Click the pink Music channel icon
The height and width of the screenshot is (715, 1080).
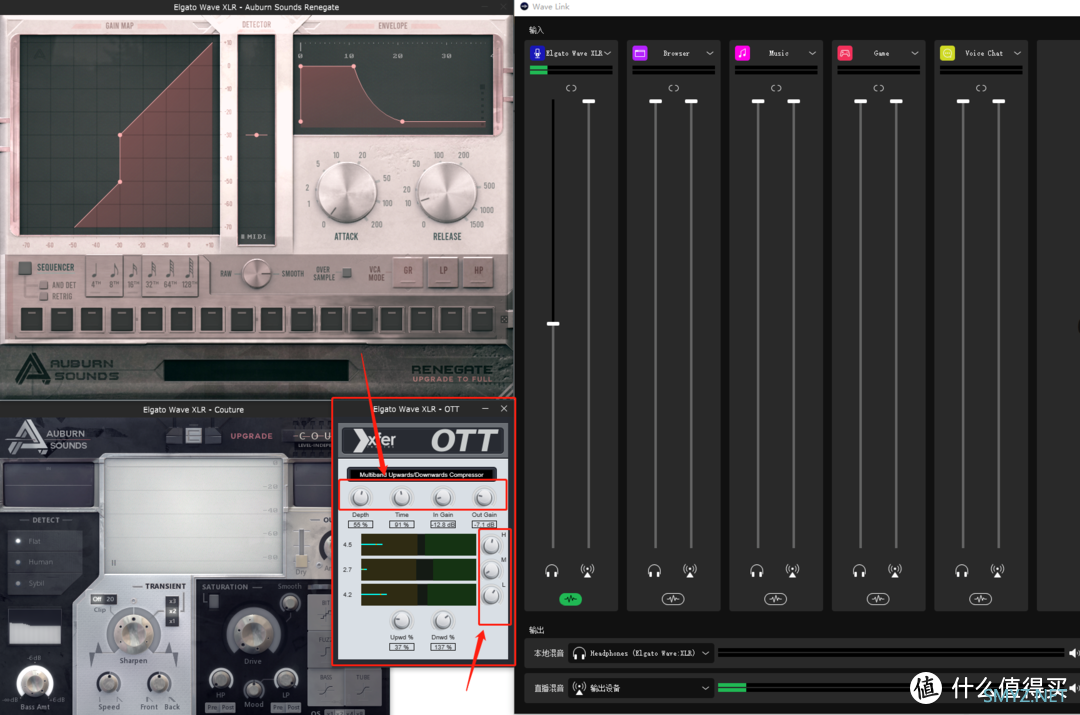tap(742, 53)
